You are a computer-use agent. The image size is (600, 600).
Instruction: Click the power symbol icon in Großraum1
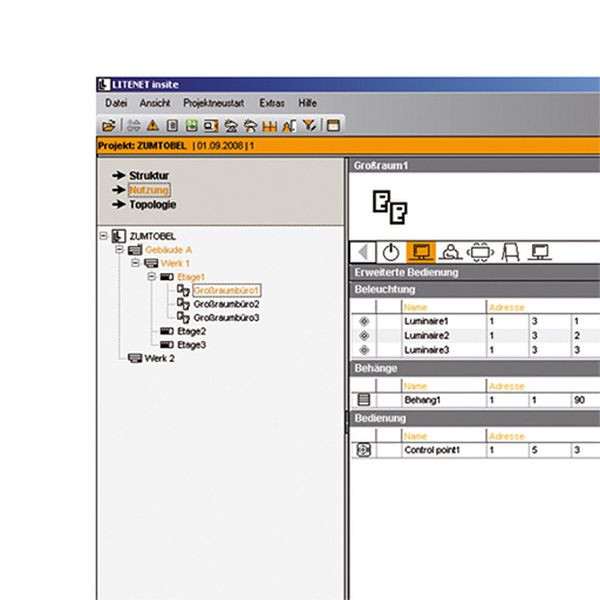click(391, 252)
